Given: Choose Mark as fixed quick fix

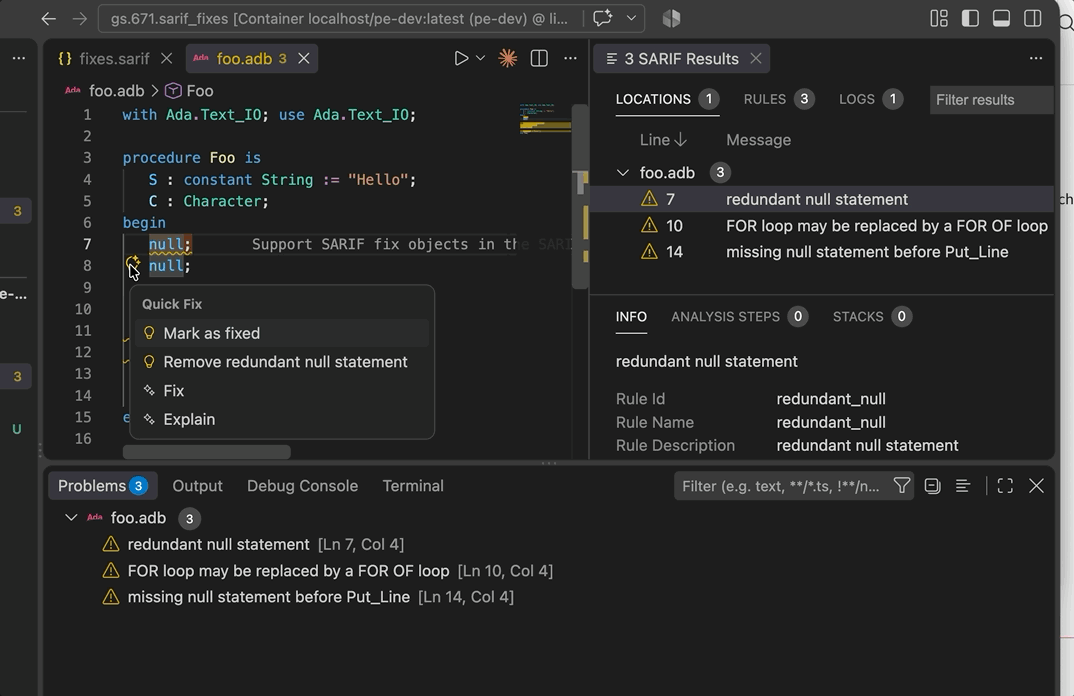Looking at the screenshot, I should coord(282,334).
